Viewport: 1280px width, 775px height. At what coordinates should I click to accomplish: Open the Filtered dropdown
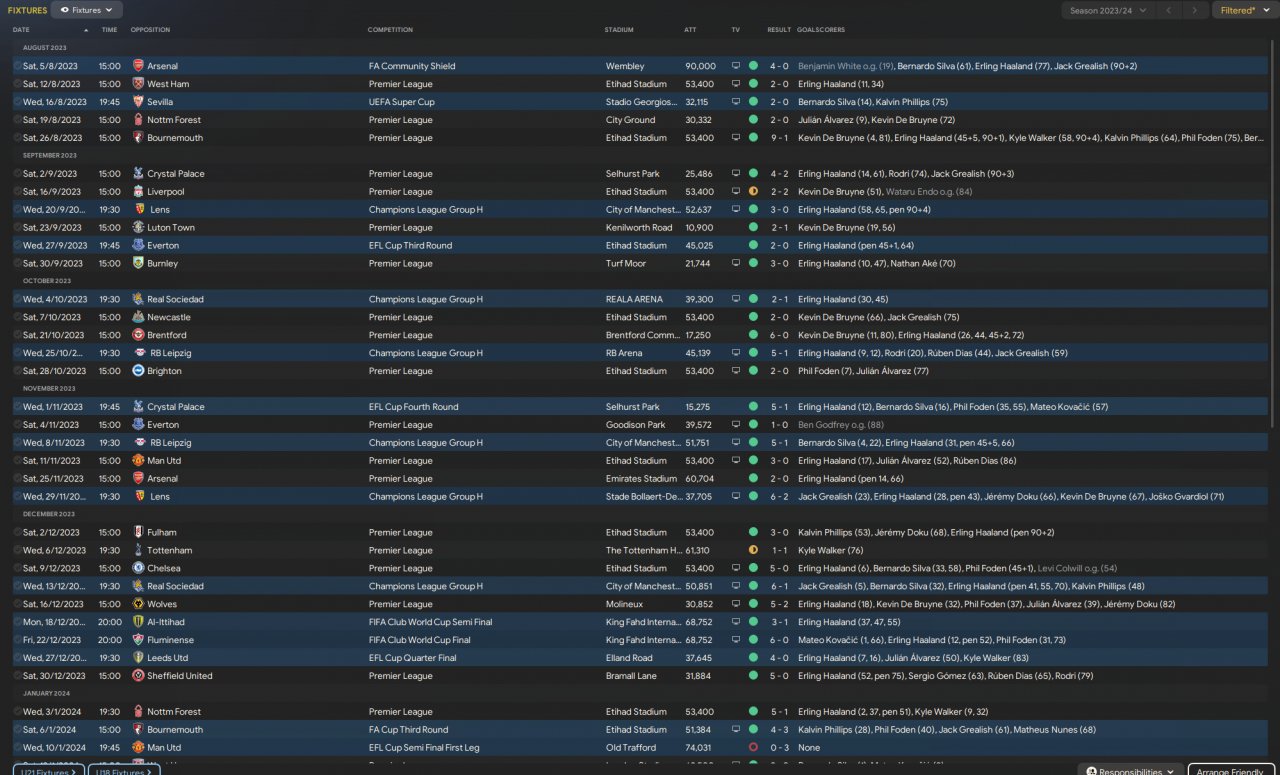[x=1243, y=10]
